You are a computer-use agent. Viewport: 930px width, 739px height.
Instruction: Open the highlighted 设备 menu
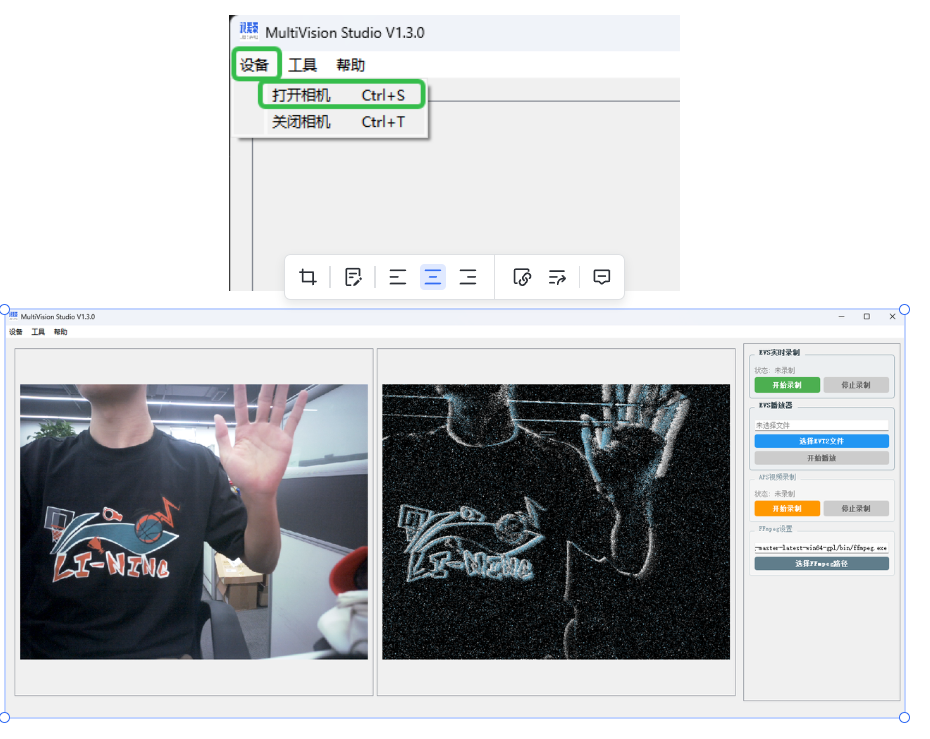coord(255,65)
